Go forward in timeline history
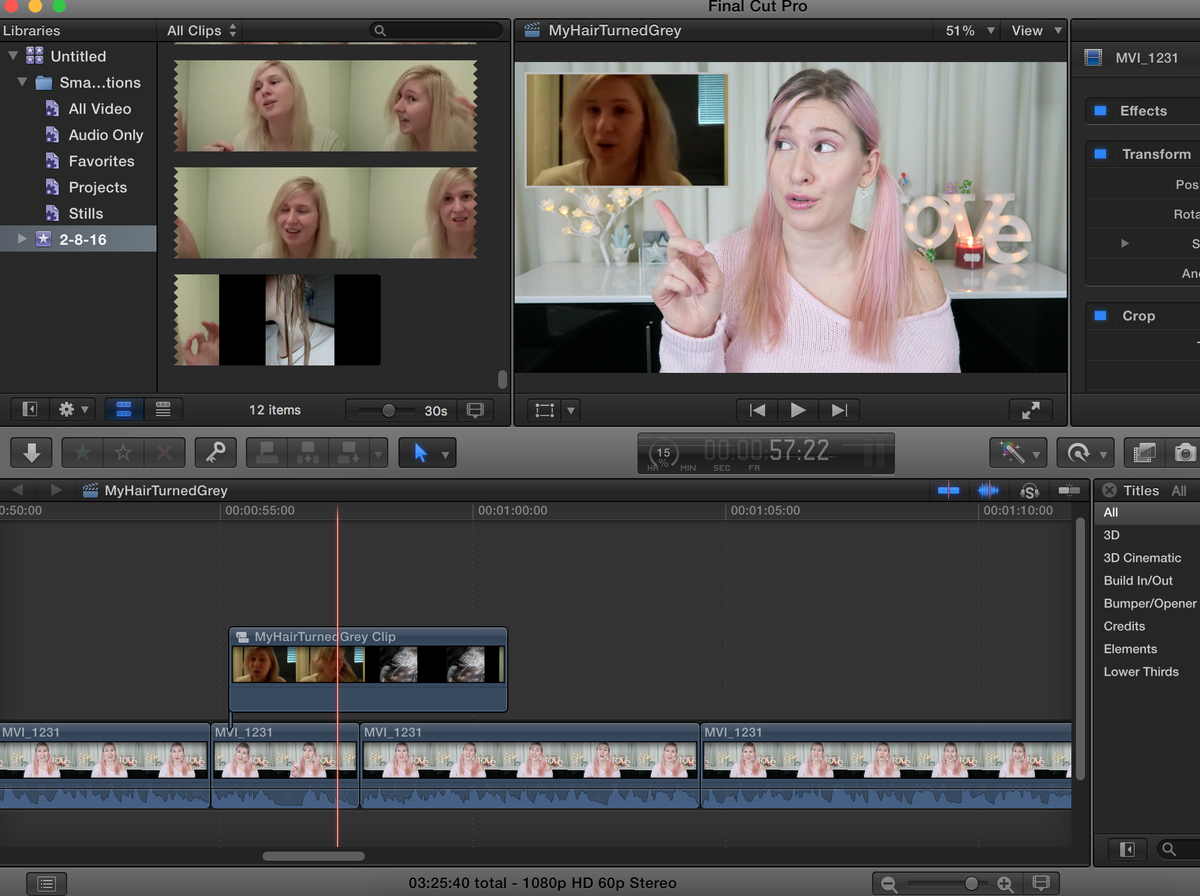This screenshot has height=896, width=1200. (56, 490)
